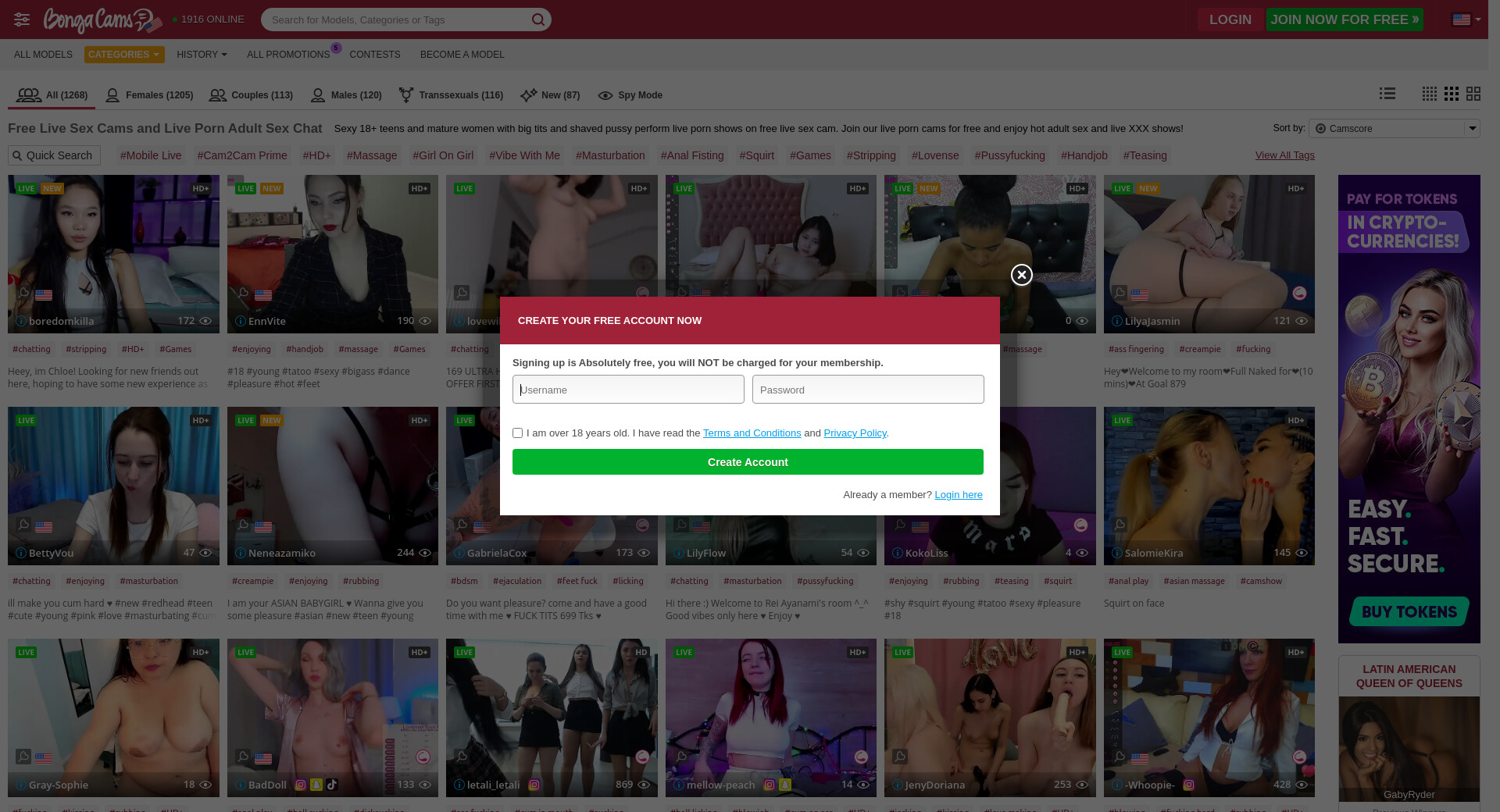Select the medium thumbnail grid view icon
Screen dimensions: 1500x812
click(1452, 94)
